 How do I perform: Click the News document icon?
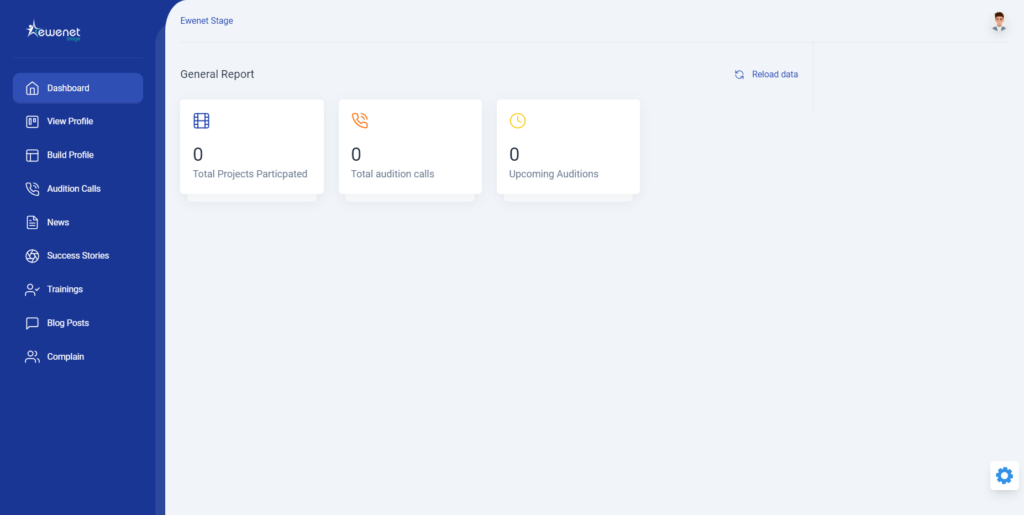click(32, 222)
